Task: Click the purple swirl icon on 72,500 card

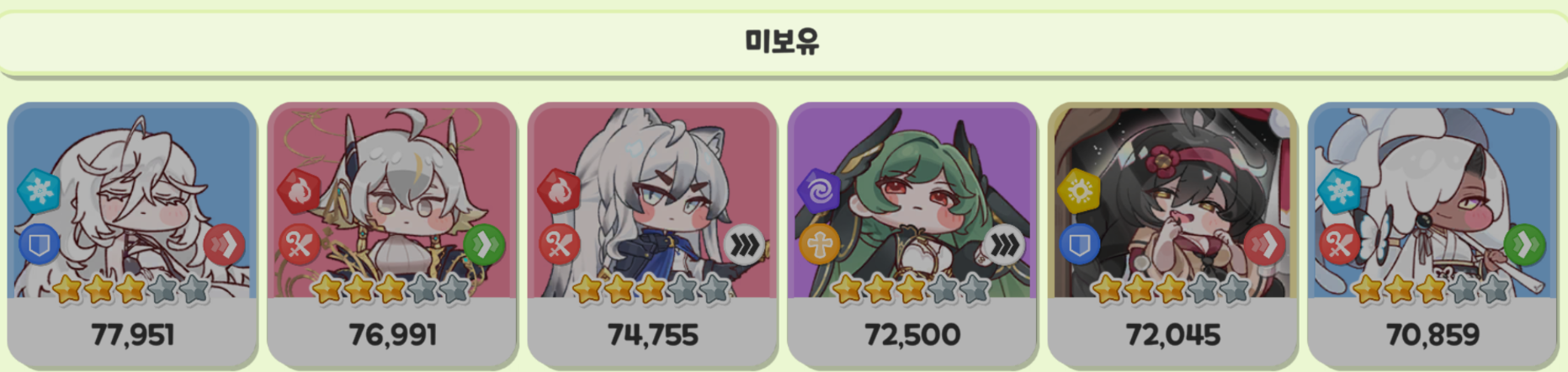Action: 819,190
